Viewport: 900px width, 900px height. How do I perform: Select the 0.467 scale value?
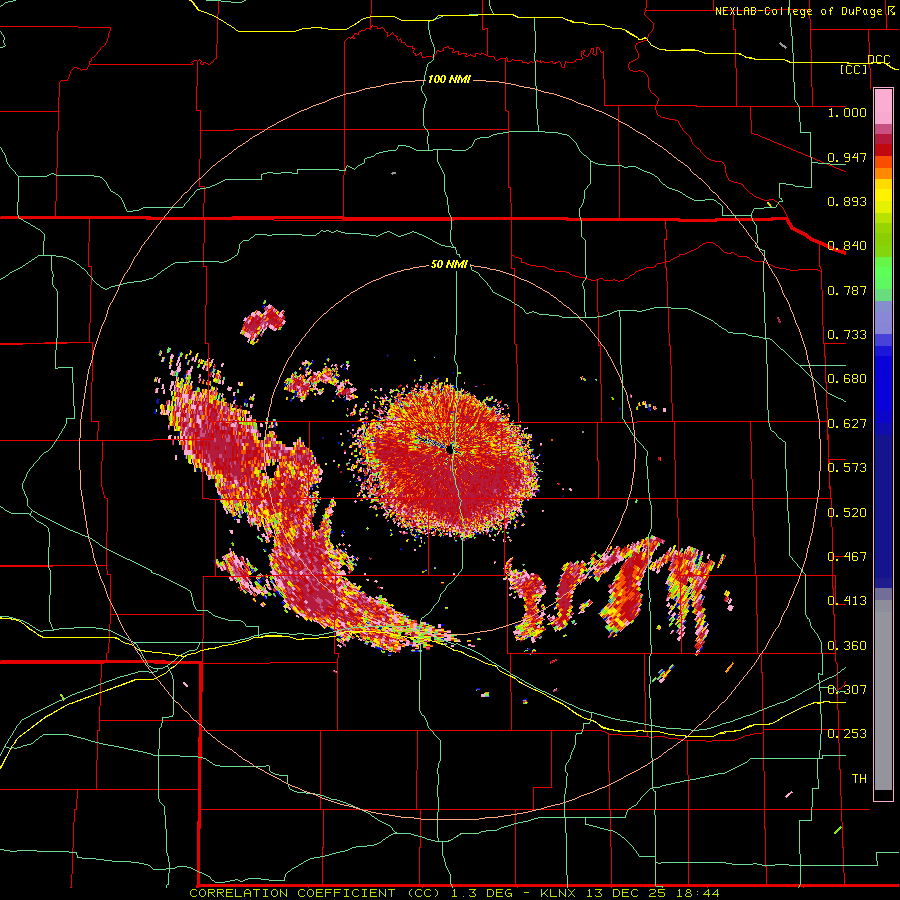pos(847,557)
